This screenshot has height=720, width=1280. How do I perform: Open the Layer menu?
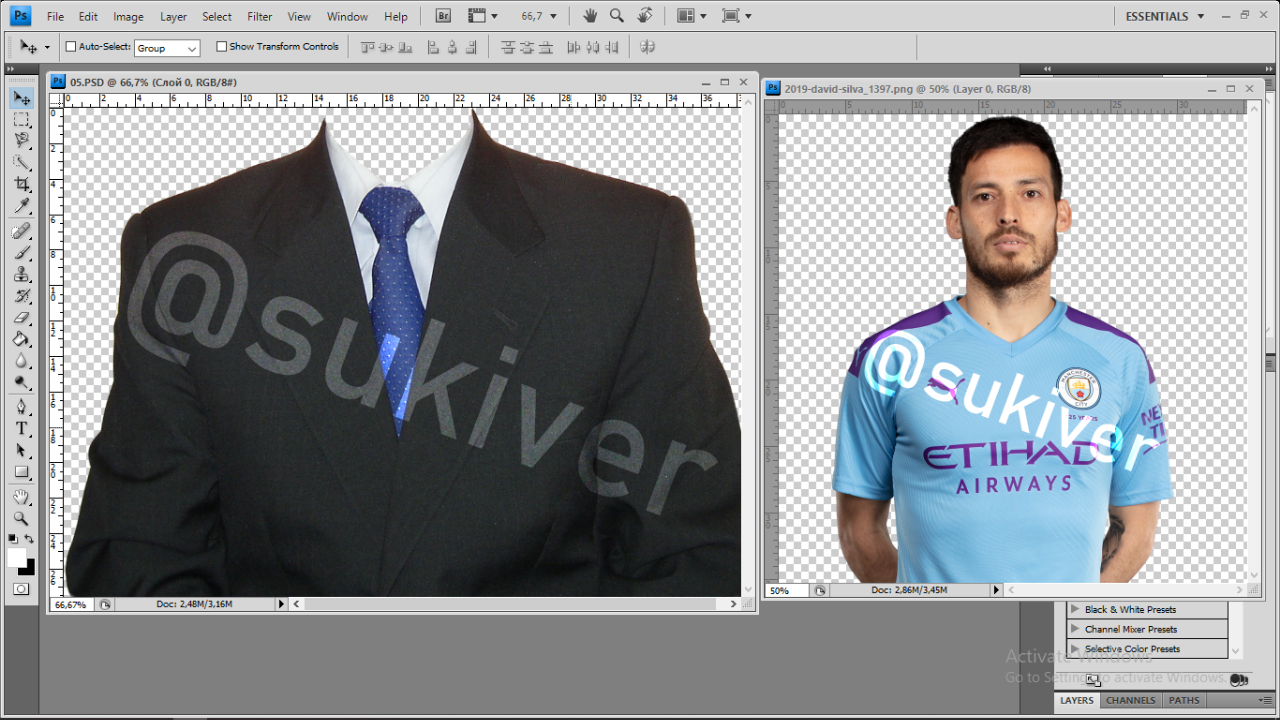coord(173,16)
